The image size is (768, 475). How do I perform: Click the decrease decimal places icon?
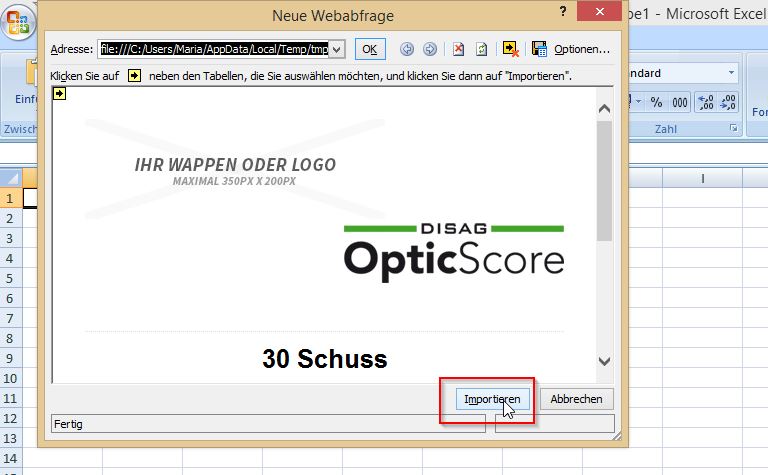[x=730, y=102]
